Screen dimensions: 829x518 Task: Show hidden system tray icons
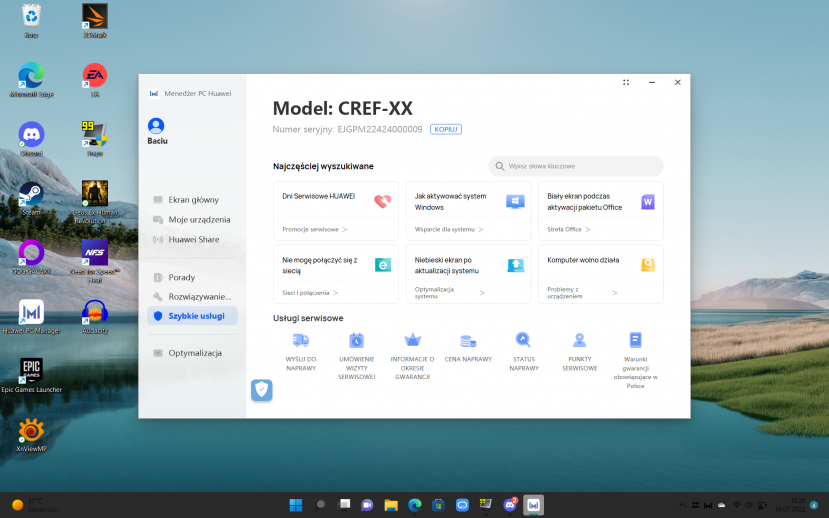682,505
